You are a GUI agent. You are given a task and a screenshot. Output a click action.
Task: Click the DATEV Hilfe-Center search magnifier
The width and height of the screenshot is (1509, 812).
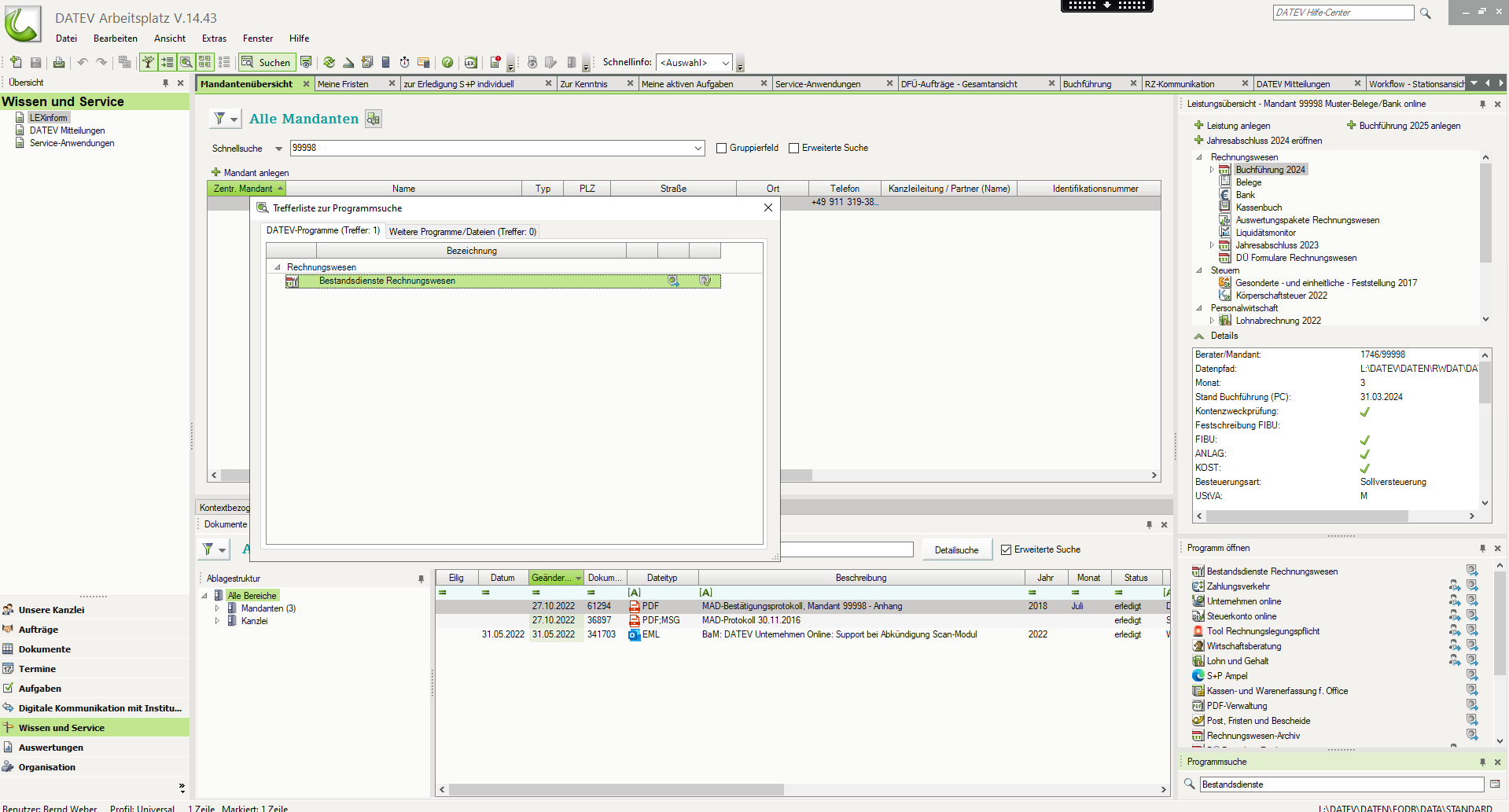[x=1425, y=13]
